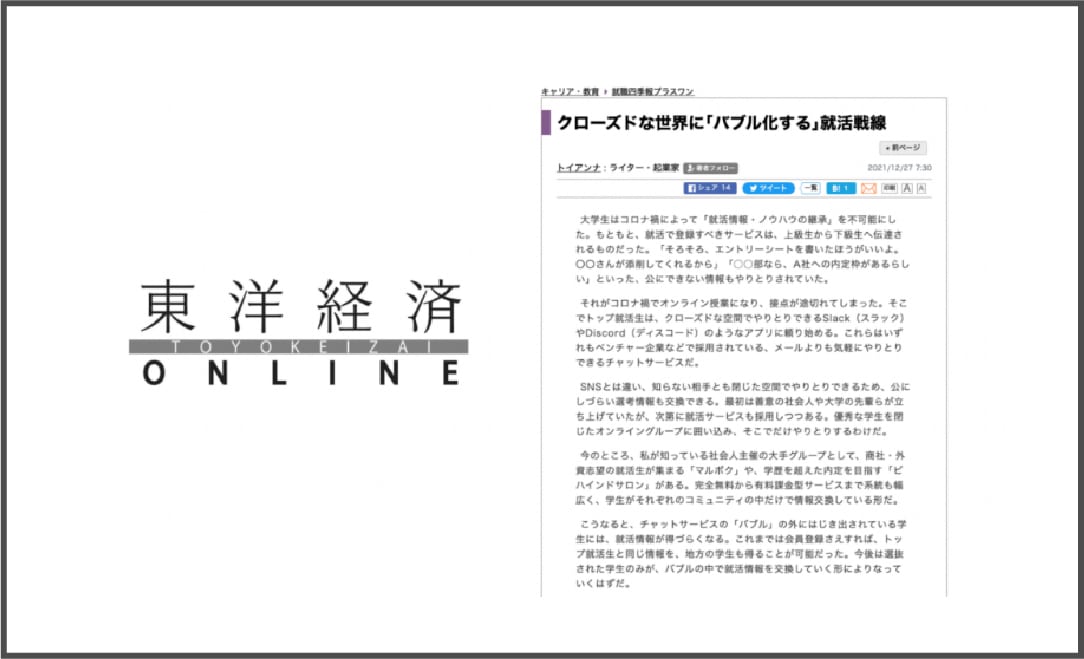
Task: Enlarge the text with the large A icon
Action: pyautogui.click(x=905, y=187)
